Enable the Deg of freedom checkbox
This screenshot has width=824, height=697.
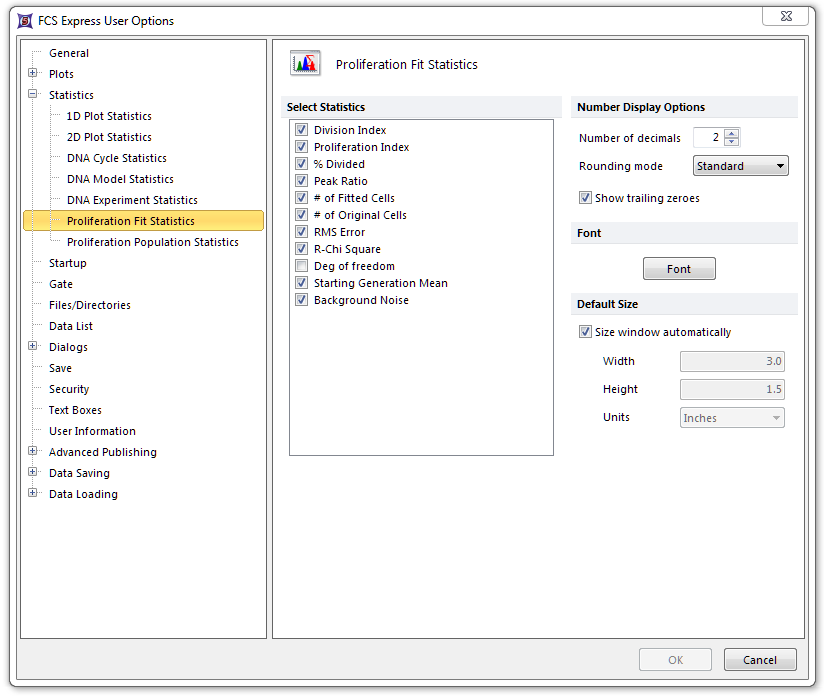click(302, 266)
